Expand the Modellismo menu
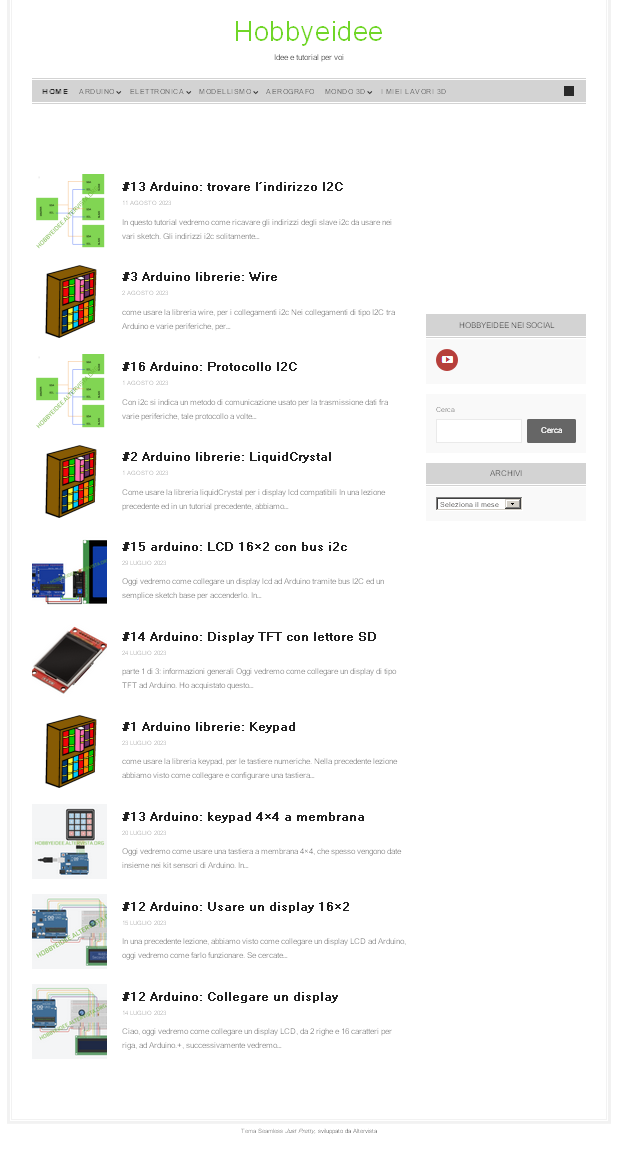618x1150 pixels. click(x=228, y=92)
